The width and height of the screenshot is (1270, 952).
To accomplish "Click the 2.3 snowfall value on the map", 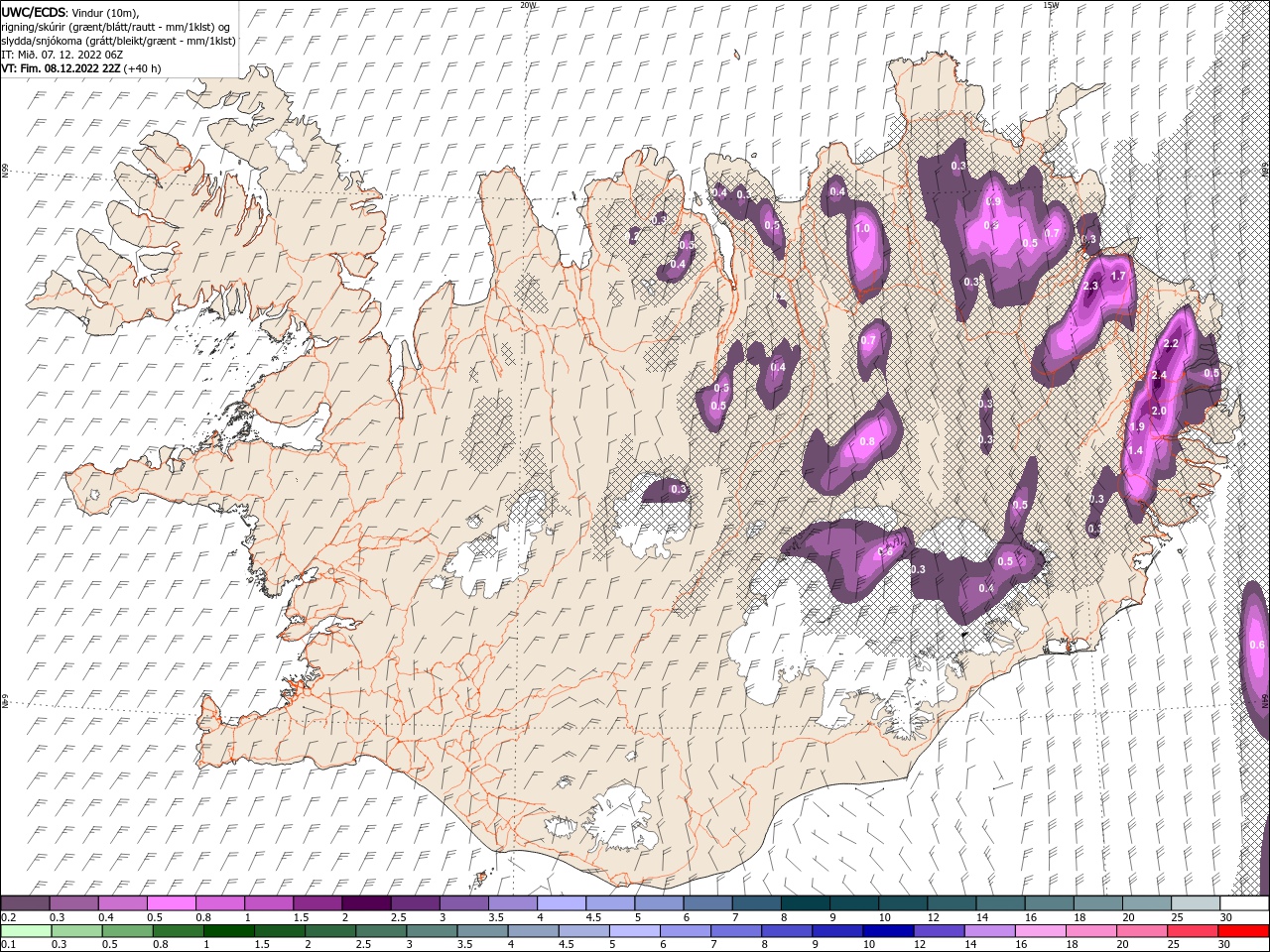I will (x=1091, y=286).
